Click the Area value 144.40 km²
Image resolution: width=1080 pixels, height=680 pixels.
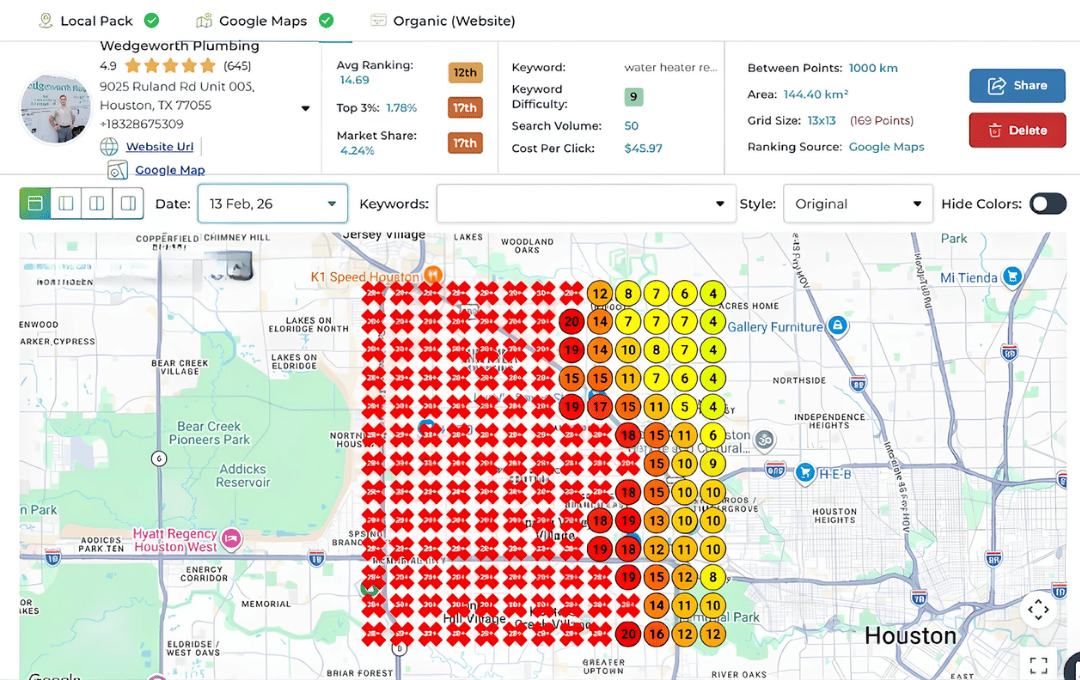click(x=816, y=94)
